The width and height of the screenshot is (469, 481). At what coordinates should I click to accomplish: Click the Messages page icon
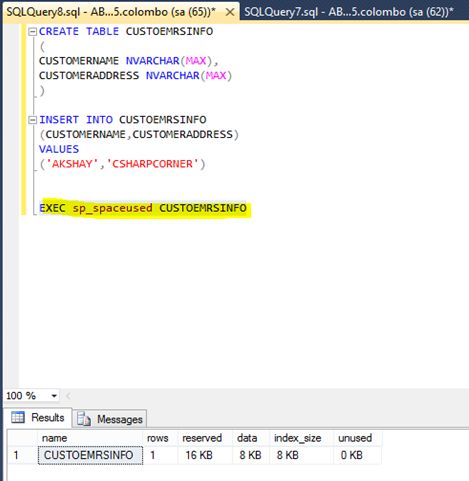coord(84,419)
